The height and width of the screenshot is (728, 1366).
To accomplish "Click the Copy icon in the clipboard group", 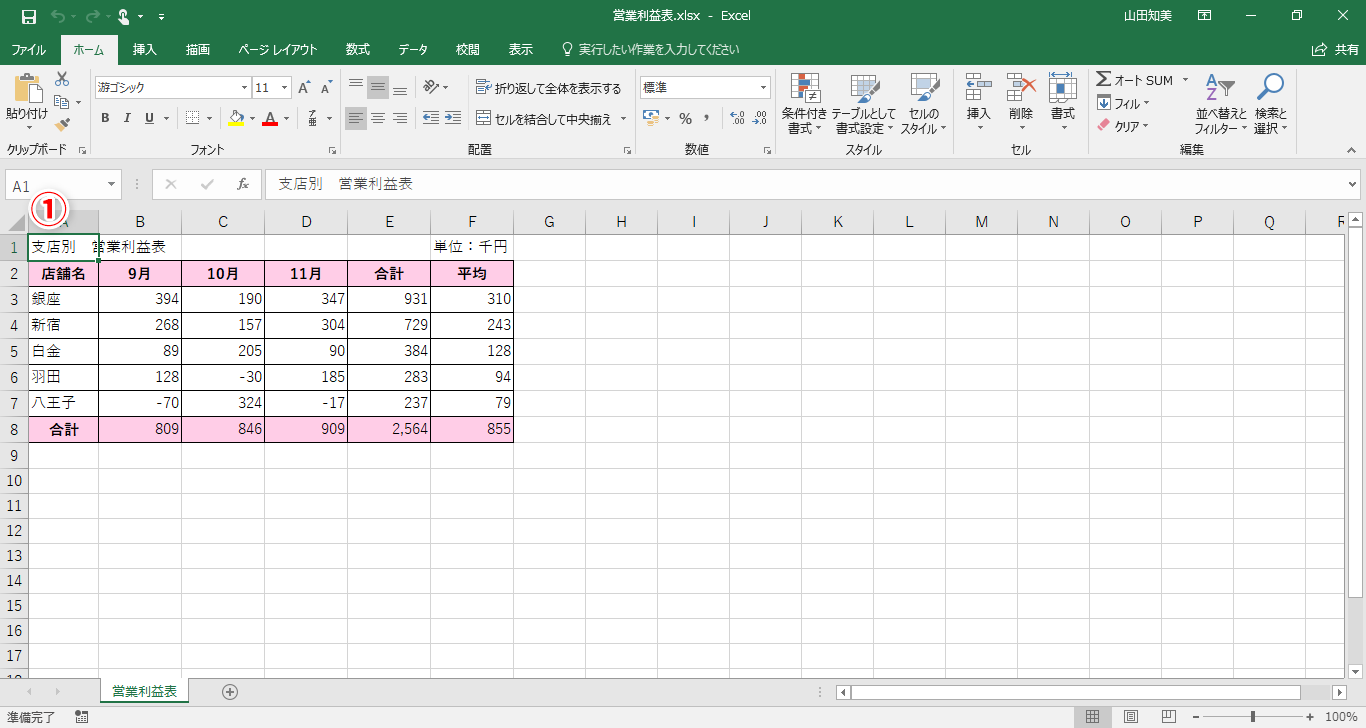I will [62, 102].
